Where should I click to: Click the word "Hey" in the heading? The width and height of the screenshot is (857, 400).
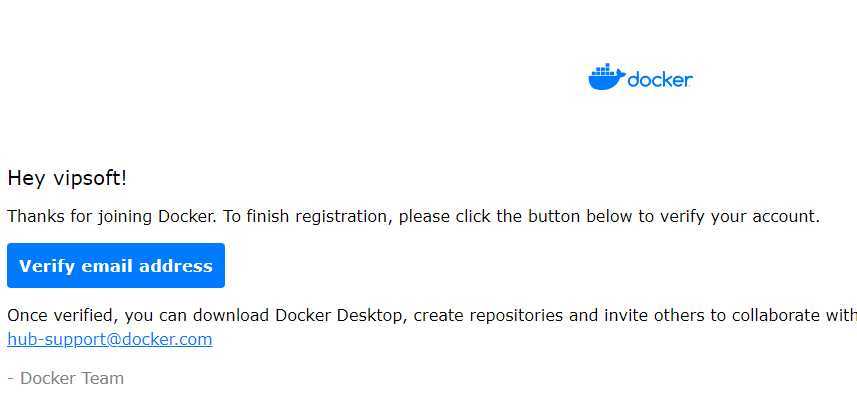(26, 179)
